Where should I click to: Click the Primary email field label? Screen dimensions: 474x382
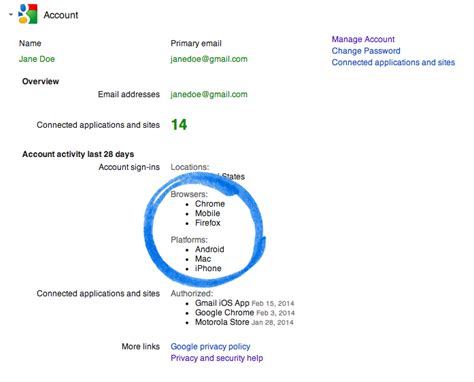click(x=196, y=43)
